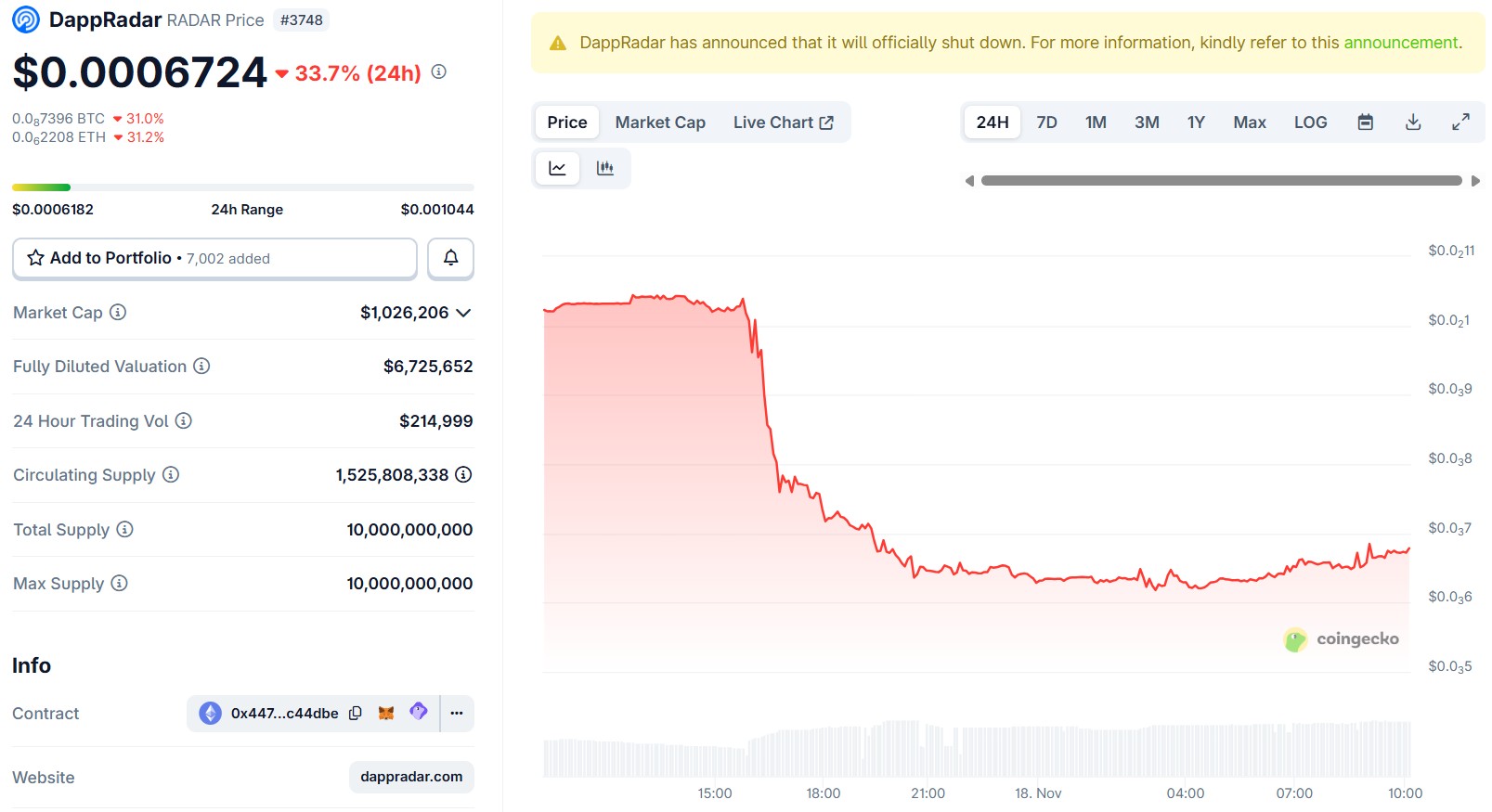Viewport: 1492px width, 812px height.
Task: Expand the Market Cap value chevron
Action: [x=463, y=313]
